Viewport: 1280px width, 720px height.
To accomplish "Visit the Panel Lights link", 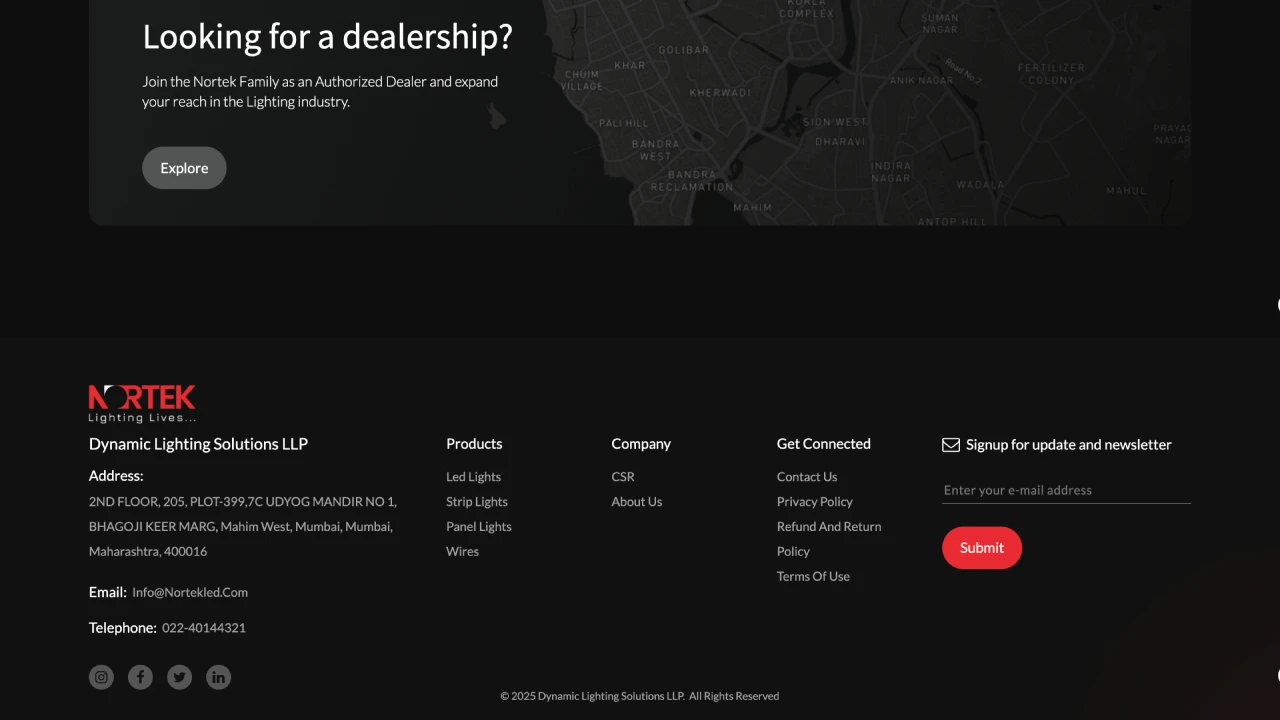I will (478, 527).
